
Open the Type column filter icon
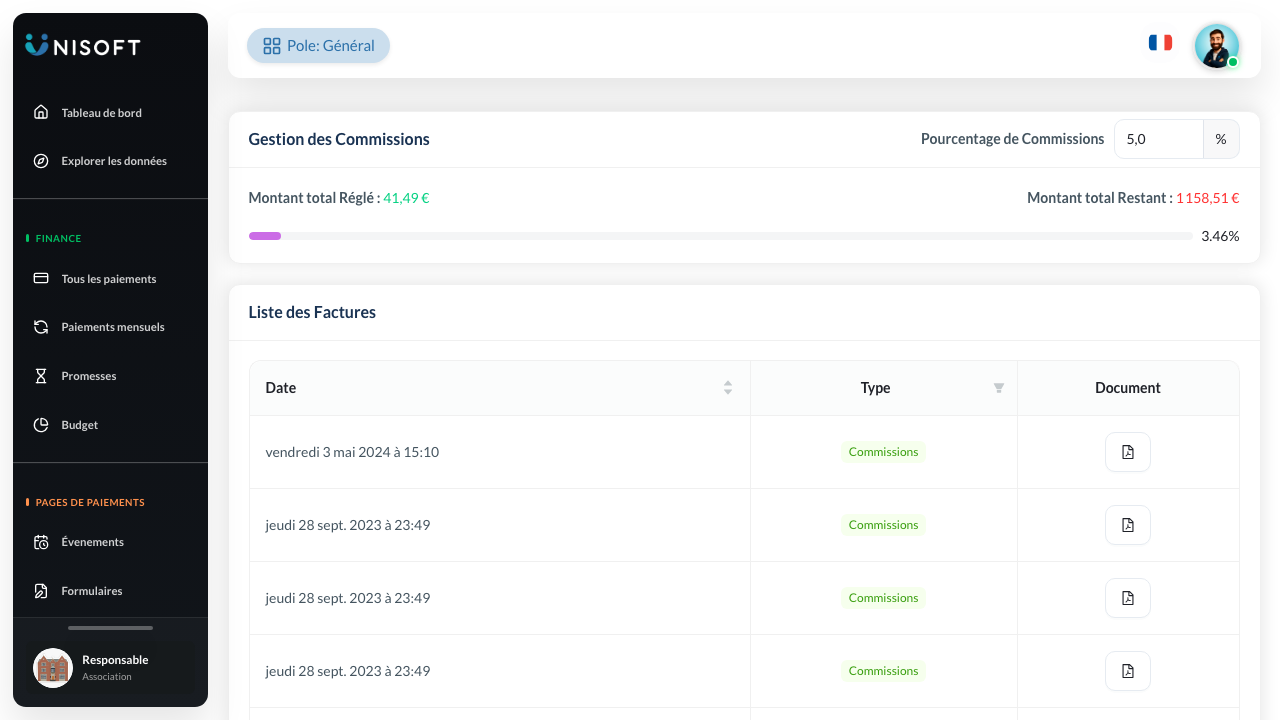[998, 388]
